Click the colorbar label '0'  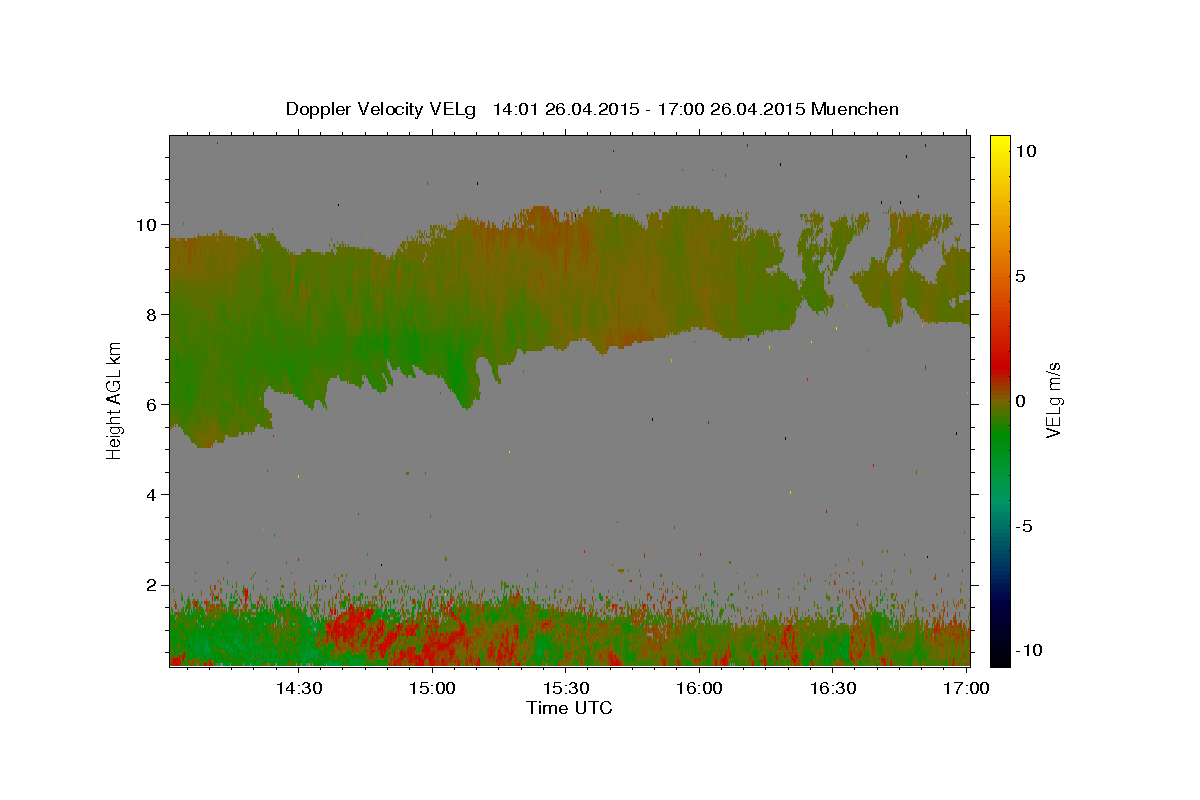(x=1021, y=401)
